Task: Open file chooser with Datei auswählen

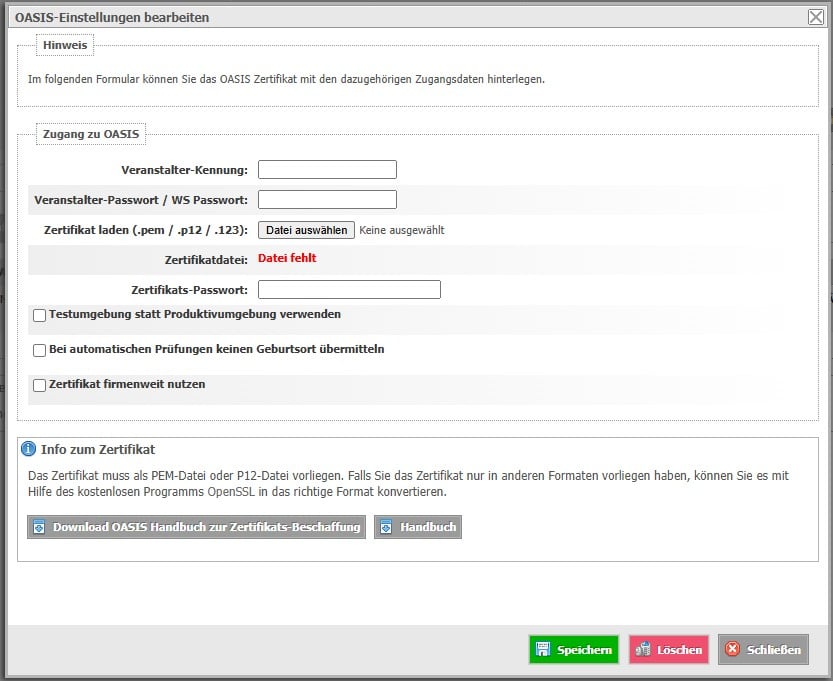Action: [x=307, y=230]
